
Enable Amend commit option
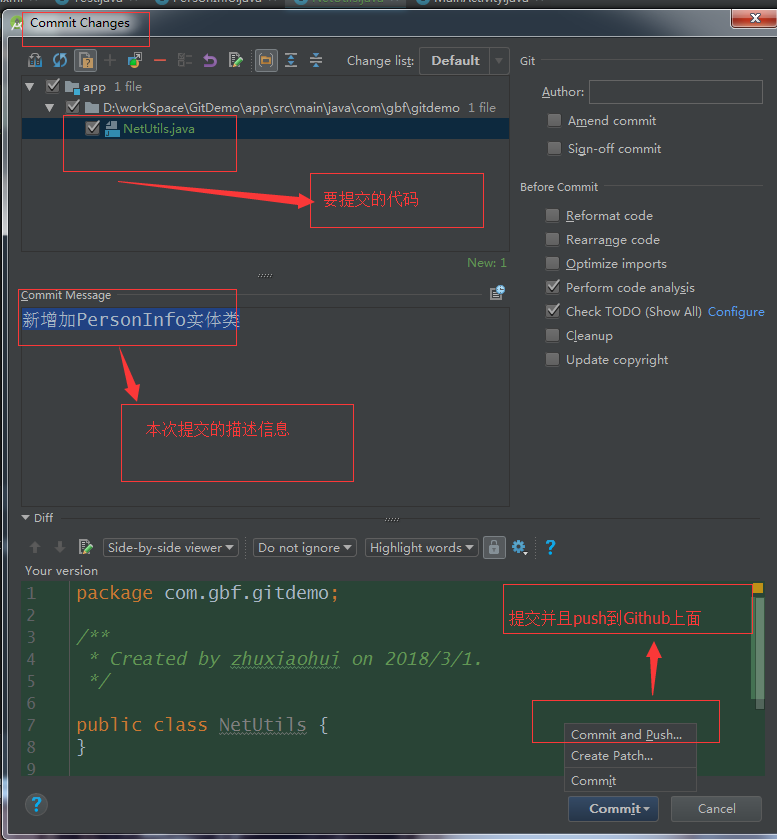tap(554, 121)
